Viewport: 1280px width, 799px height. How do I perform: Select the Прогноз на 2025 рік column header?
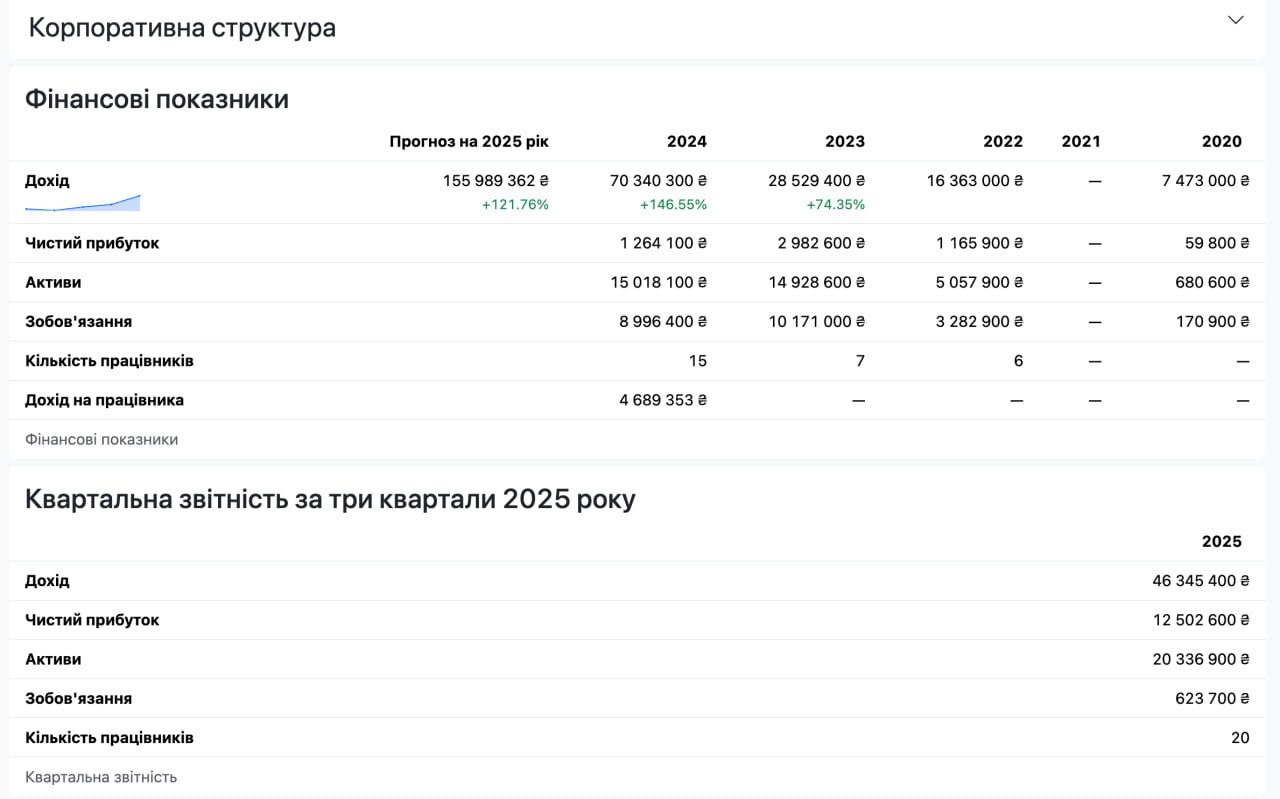pos(469,141)
